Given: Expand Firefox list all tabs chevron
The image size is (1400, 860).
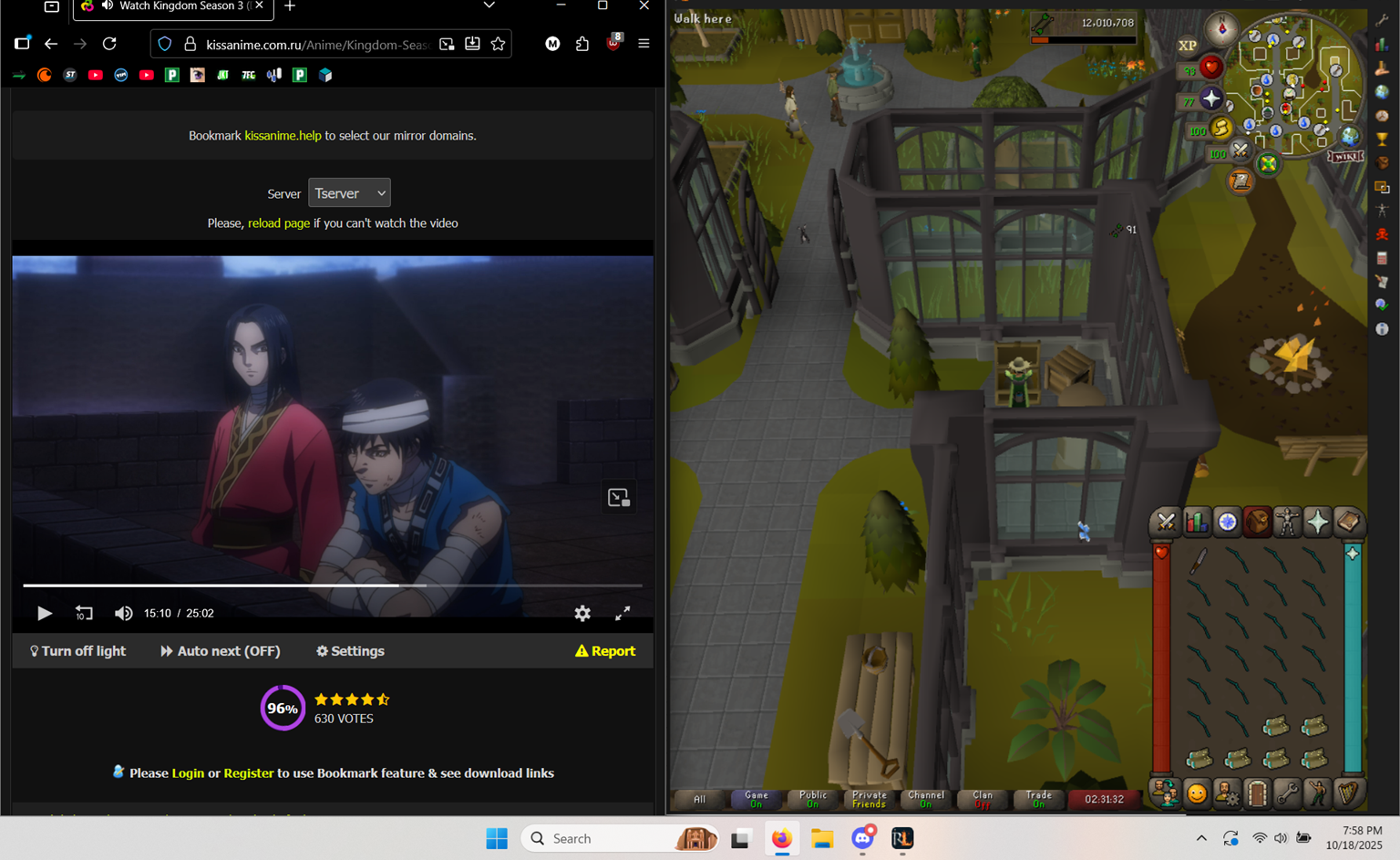Looking at the screenshot, I should click(x=489, y=5).
